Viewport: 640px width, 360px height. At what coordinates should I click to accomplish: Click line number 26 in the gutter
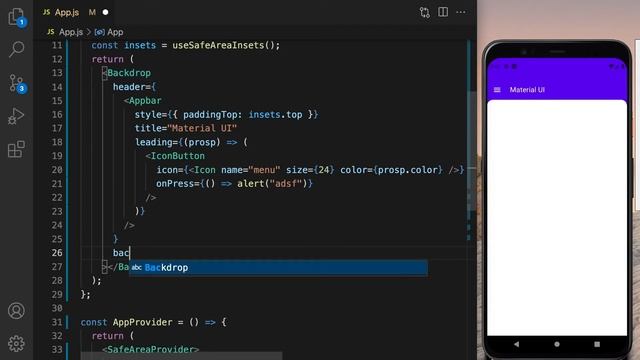[x=57, y=253]
